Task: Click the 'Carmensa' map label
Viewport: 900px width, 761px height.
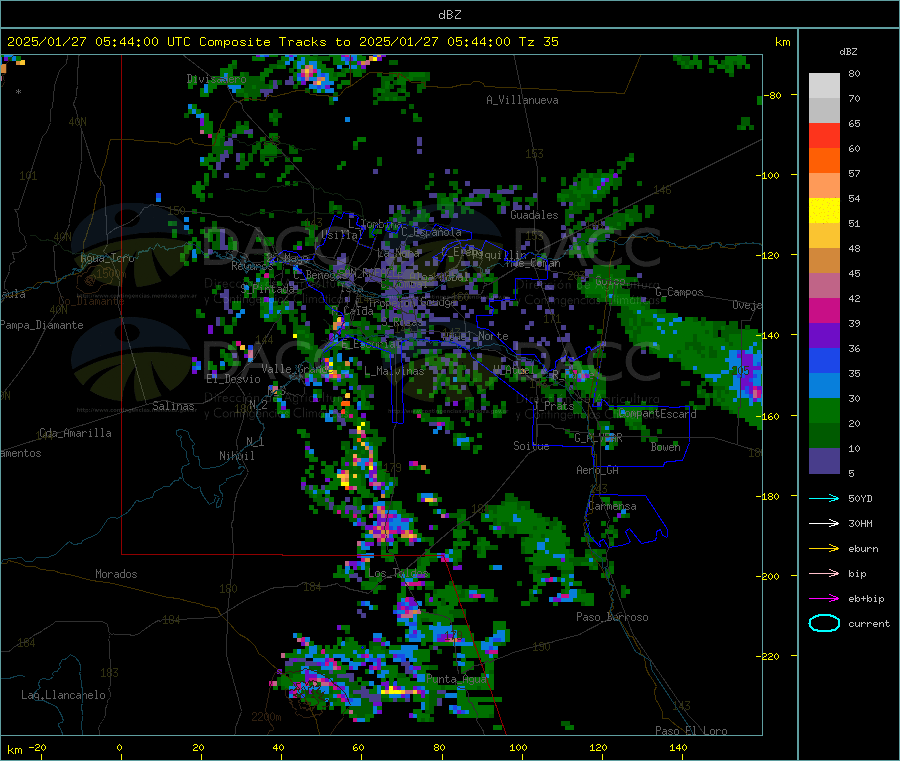Action: (x=612, y=506)
